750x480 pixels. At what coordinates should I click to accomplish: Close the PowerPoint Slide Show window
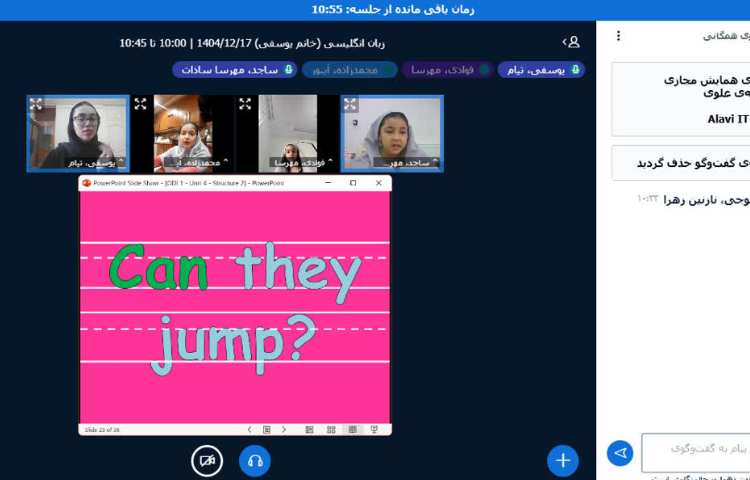click(x=378, y=183)
